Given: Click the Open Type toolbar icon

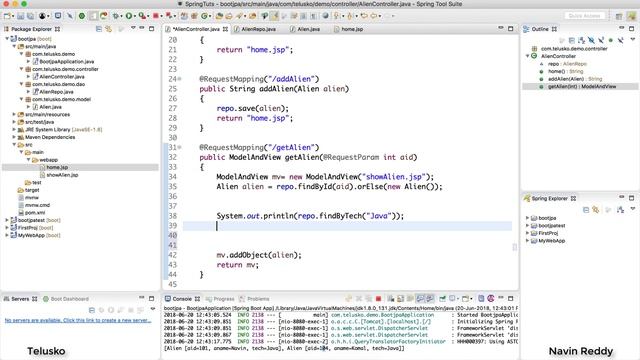Looking at the screenshot, I should (x=219, y=16).
